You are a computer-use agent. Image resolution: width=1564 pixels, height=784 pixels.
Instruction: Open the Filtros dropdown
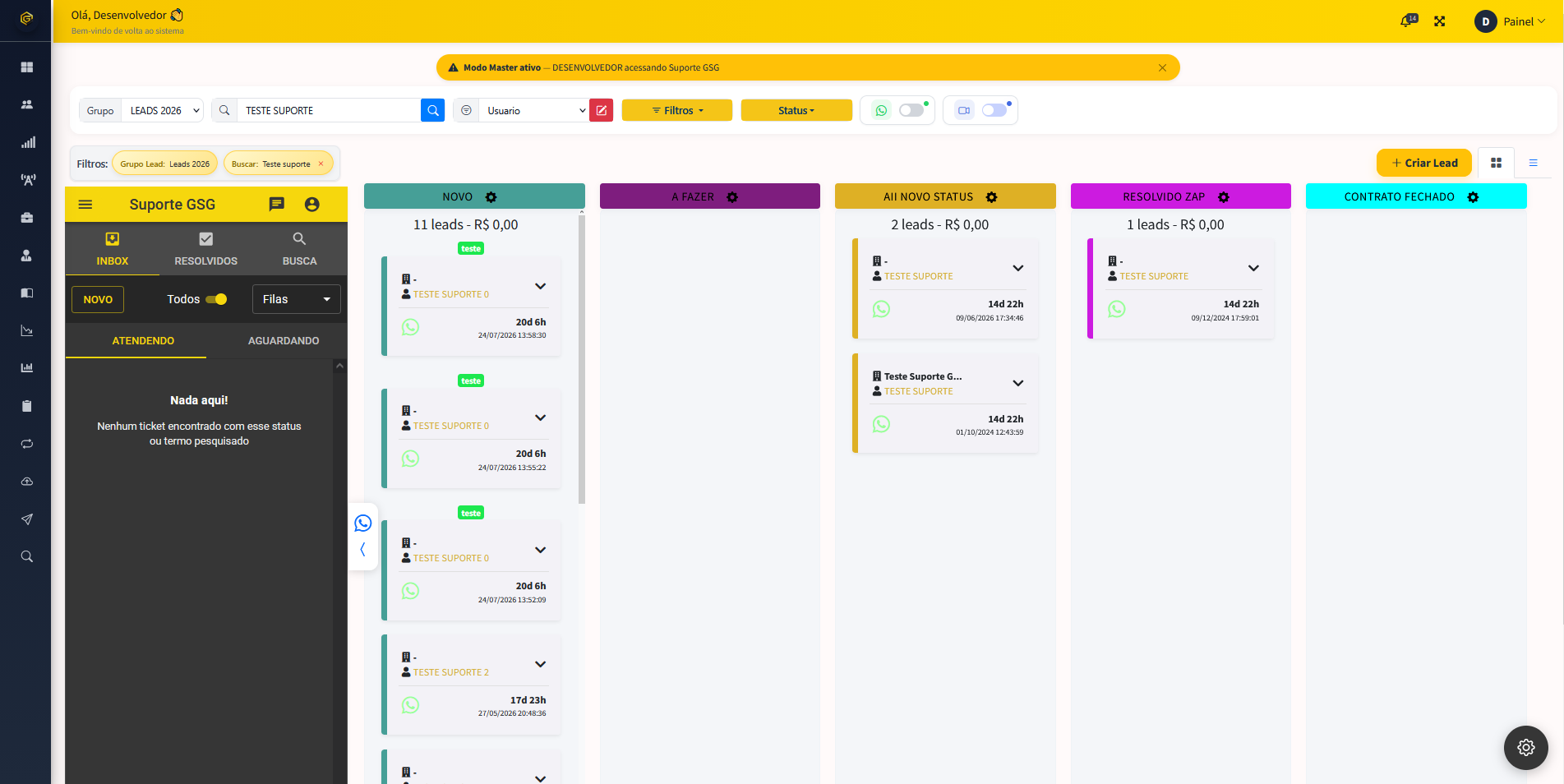677,110
